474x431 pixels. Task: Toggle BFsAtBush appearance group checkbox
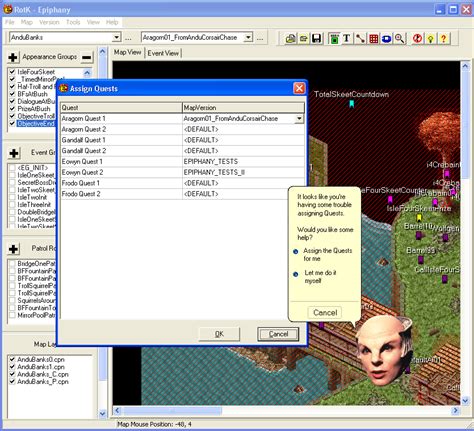pyautogui.click(x=12, y=94)
